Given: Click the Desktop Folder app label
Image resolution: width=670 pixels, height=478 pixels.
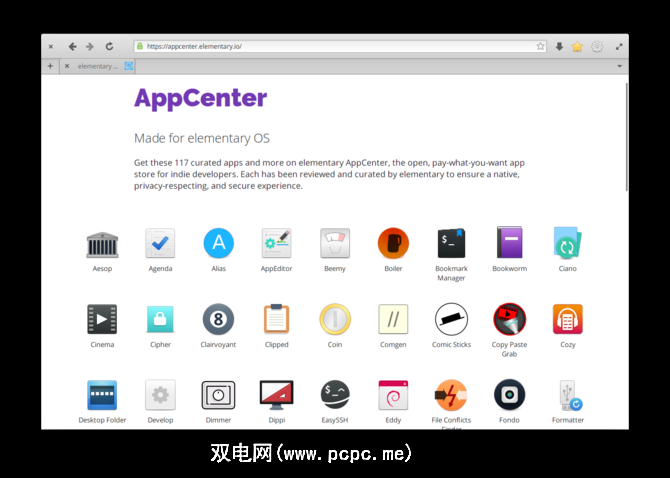Looking at the screenshot, I should [102, 420].
